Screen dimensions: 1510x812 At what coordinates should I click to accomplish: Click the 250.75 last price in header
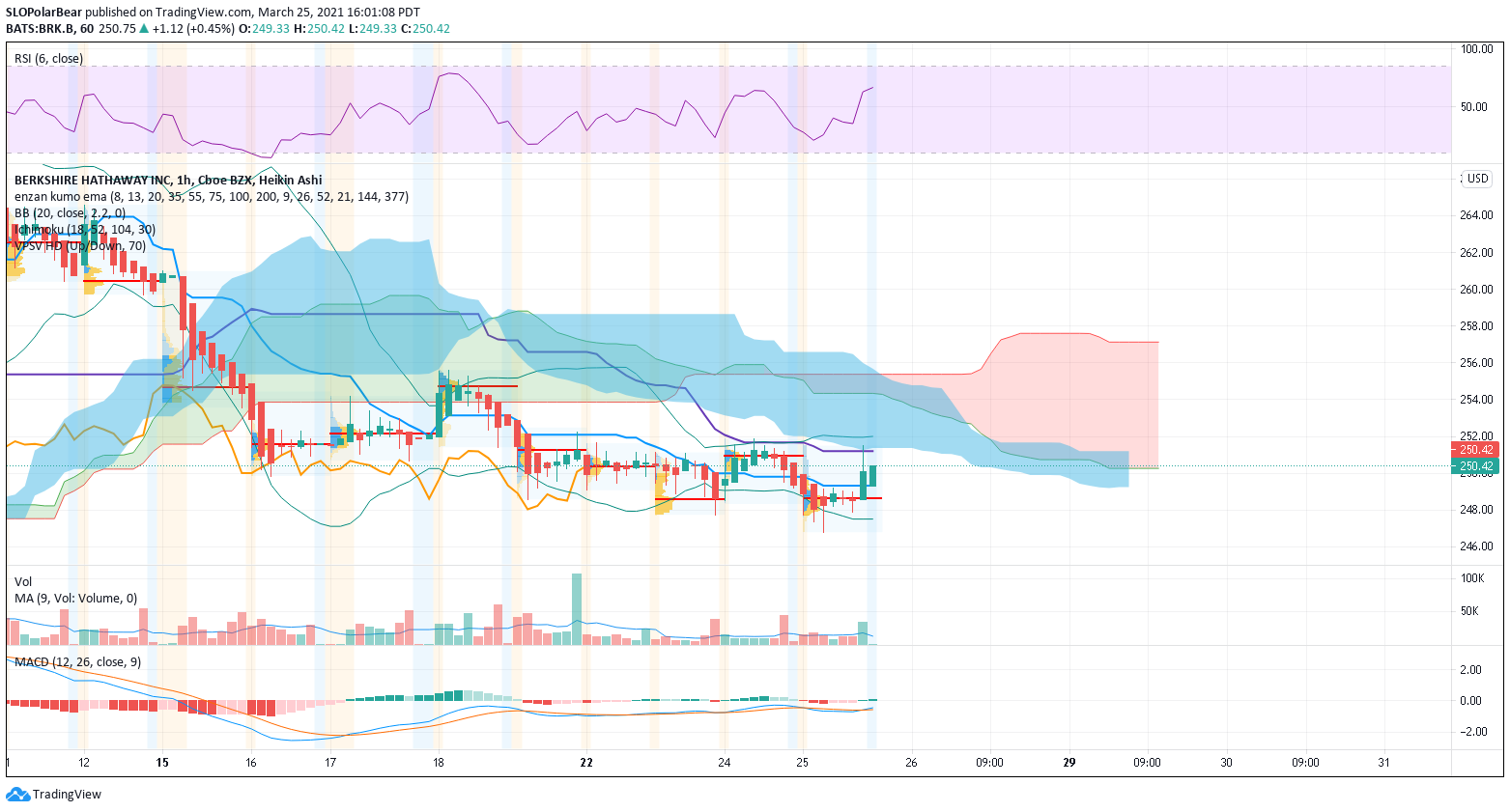click(117, 28)
